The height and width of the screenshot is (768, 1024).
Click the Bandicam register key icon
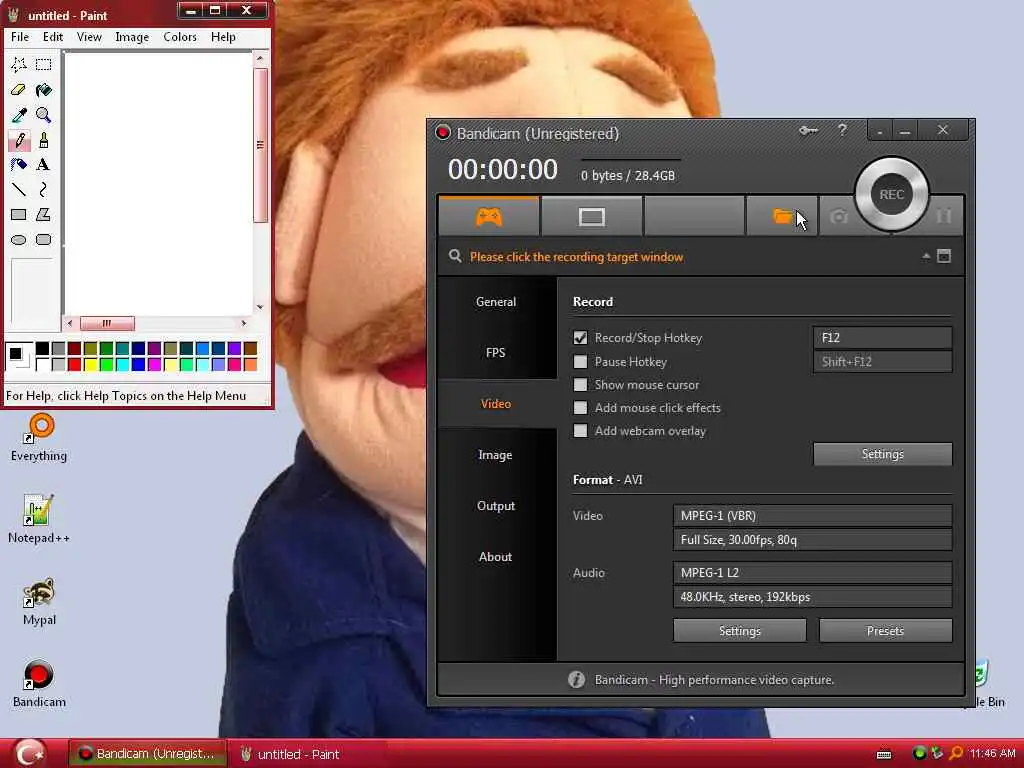[x=808, y=131]
